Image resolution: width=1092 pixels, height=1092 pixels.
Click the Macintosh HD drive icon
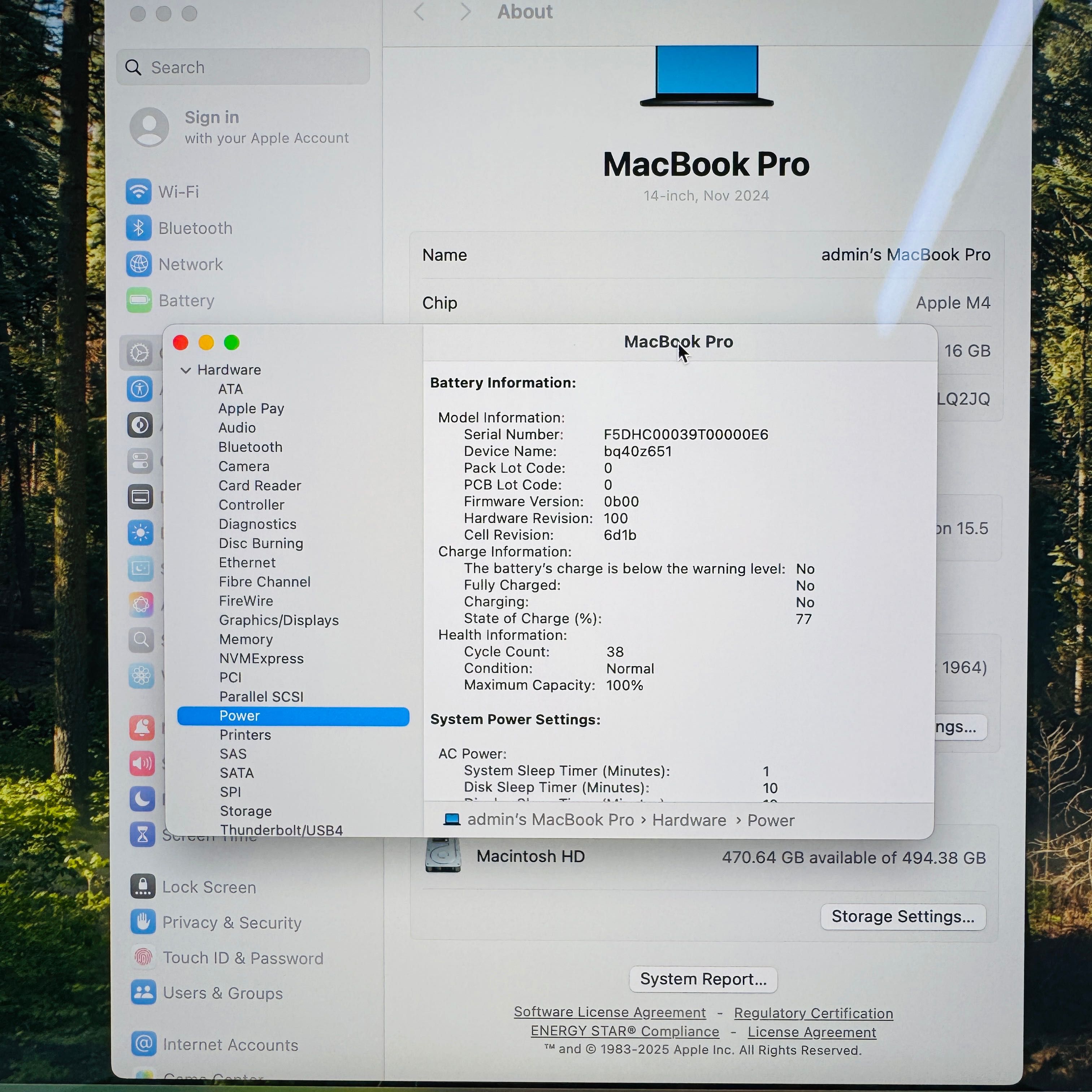pos(443,855)
